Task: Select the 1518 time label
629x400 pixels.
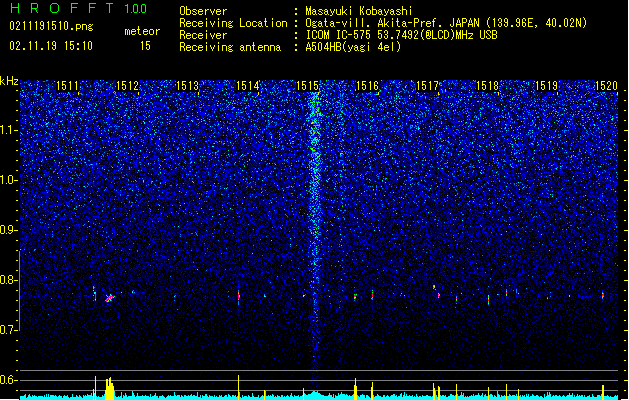Action: pos(487,86)
